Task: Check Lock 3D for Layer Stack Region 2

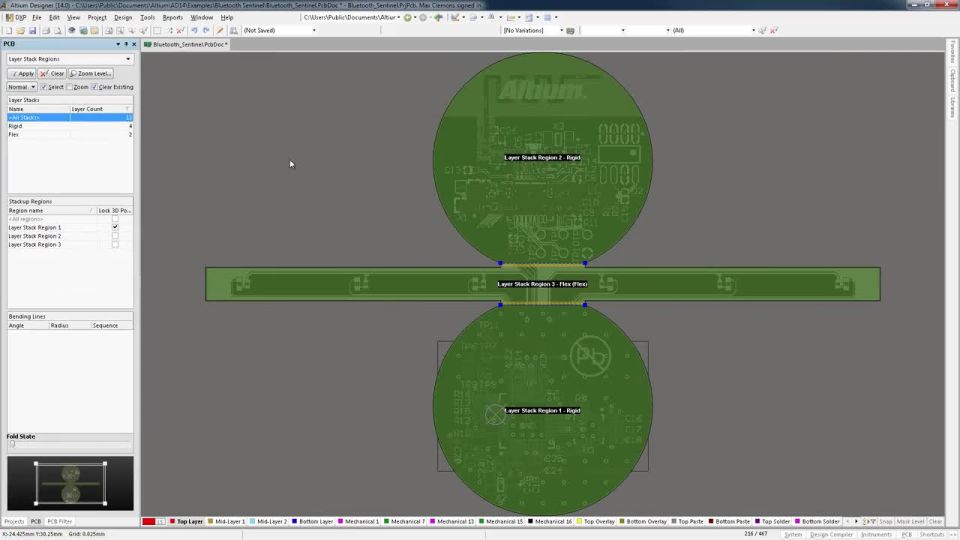Action: (115, 236)
